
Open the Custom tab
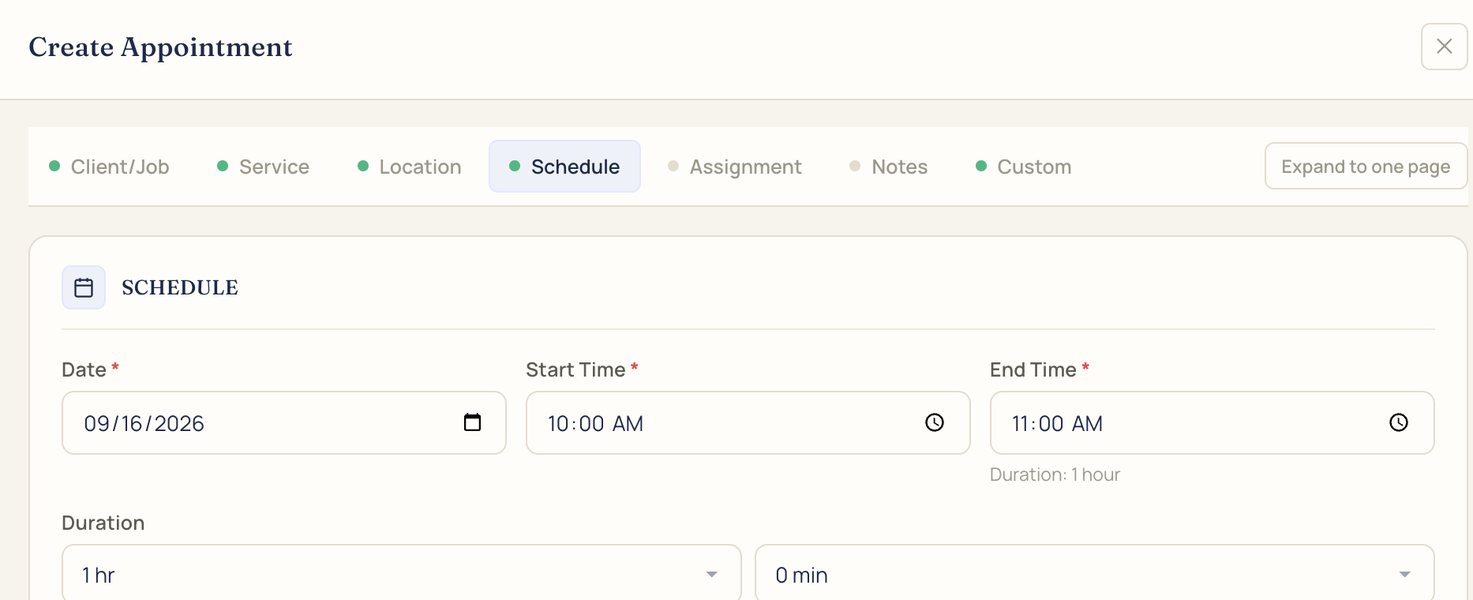tap(1023, 166)
